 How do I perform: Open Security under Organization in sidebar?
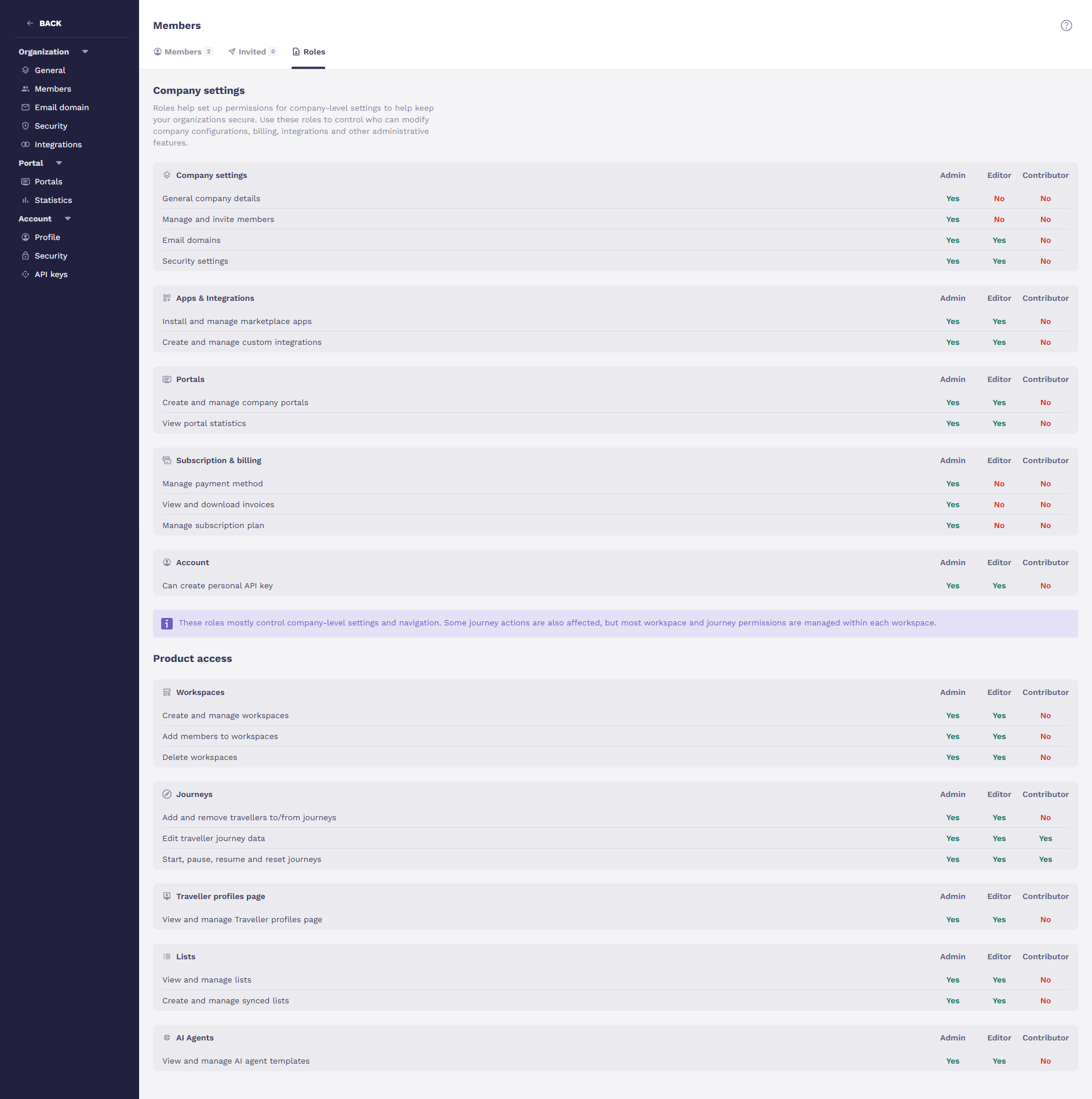pos(50,126)
